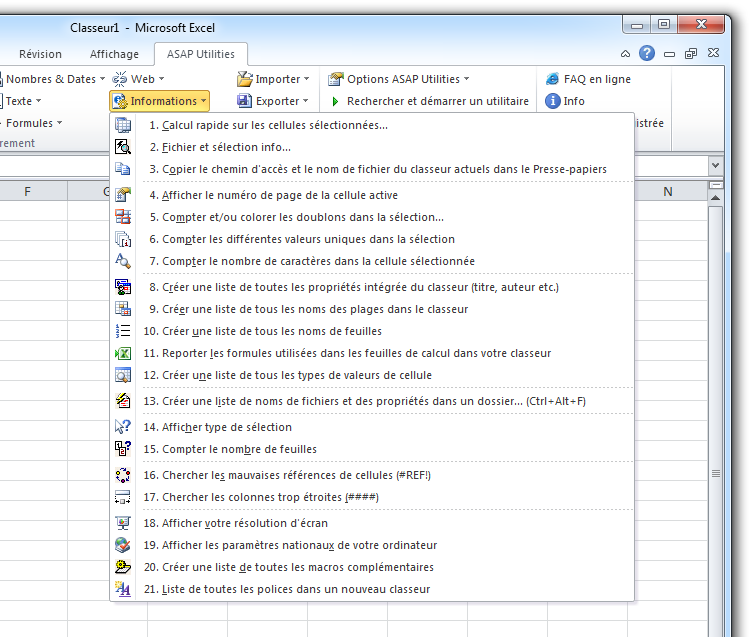
Task: Select Reporter les formules utilisées entry
Action: tap(372, 353)
